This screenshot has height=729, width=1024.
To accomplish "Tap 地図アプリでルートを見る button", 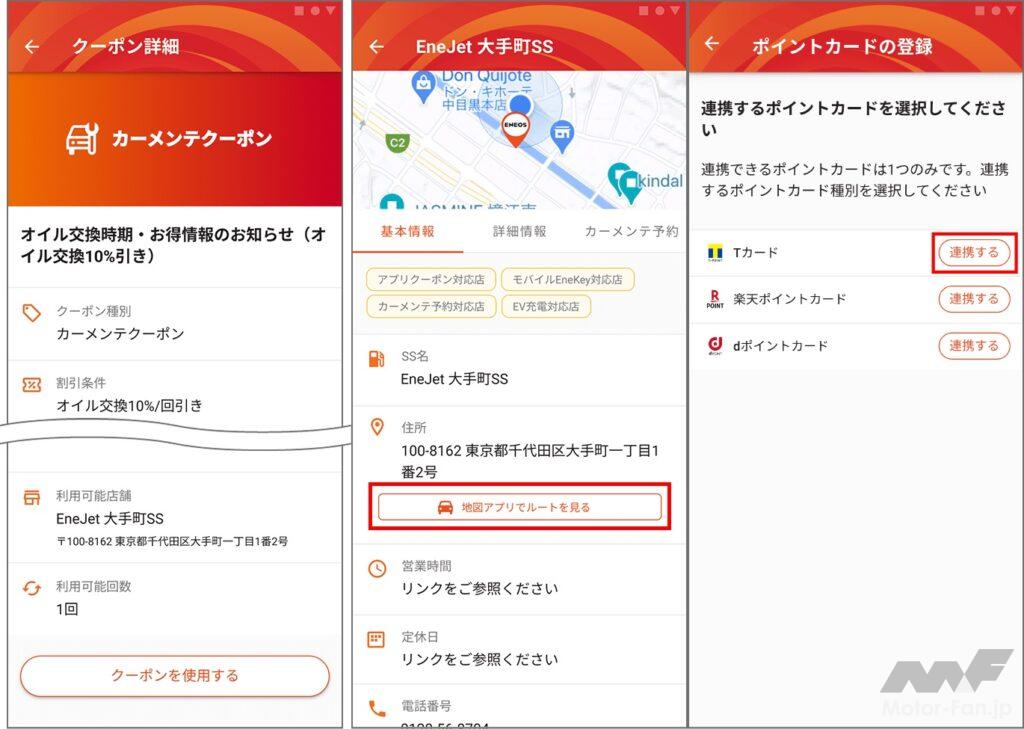I will [520, 507].
